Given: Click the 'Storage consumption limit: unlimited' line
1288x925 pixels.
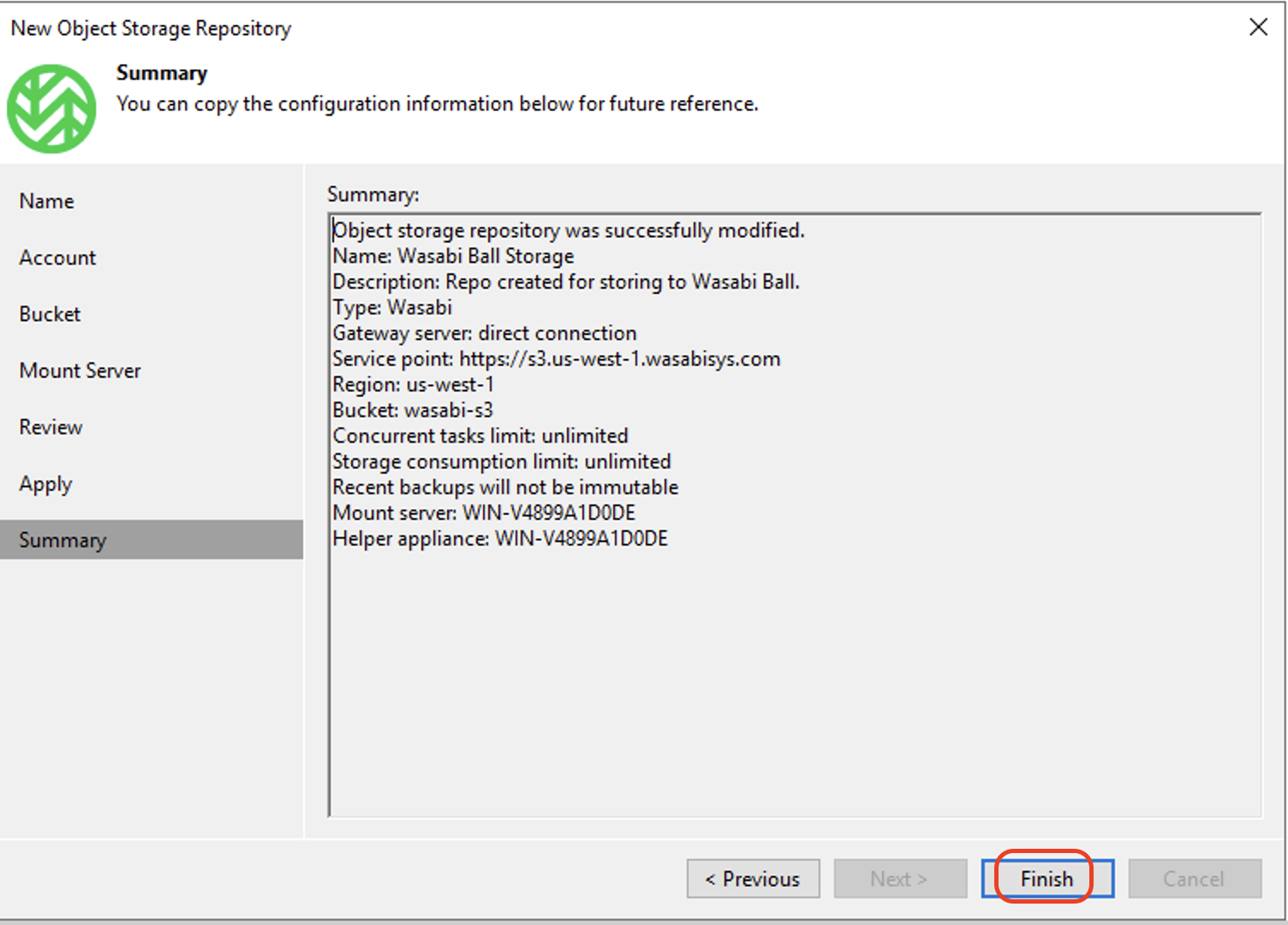Looking at the screenshot, I should (x=502, y=462).
